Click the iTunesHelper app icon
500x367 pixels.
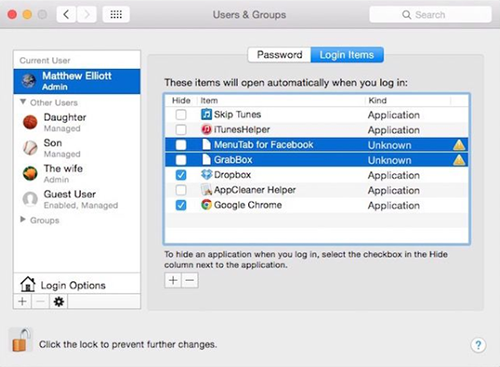tap(206, 129)
